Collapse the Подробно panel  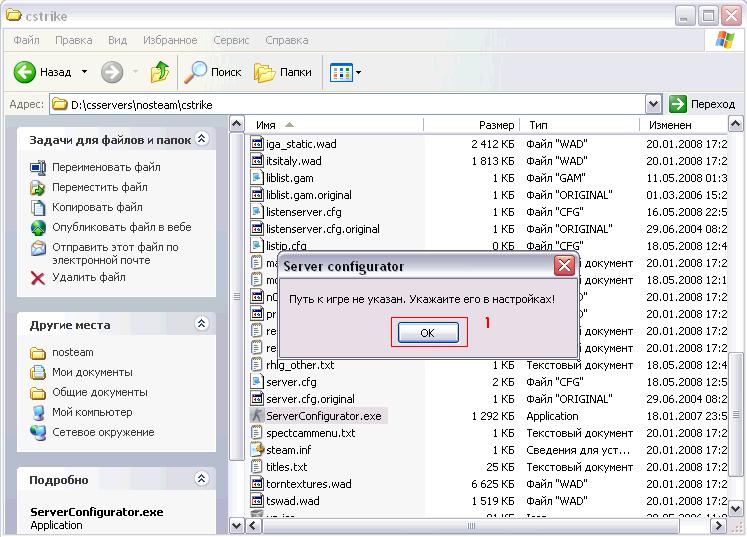(202, 478)
